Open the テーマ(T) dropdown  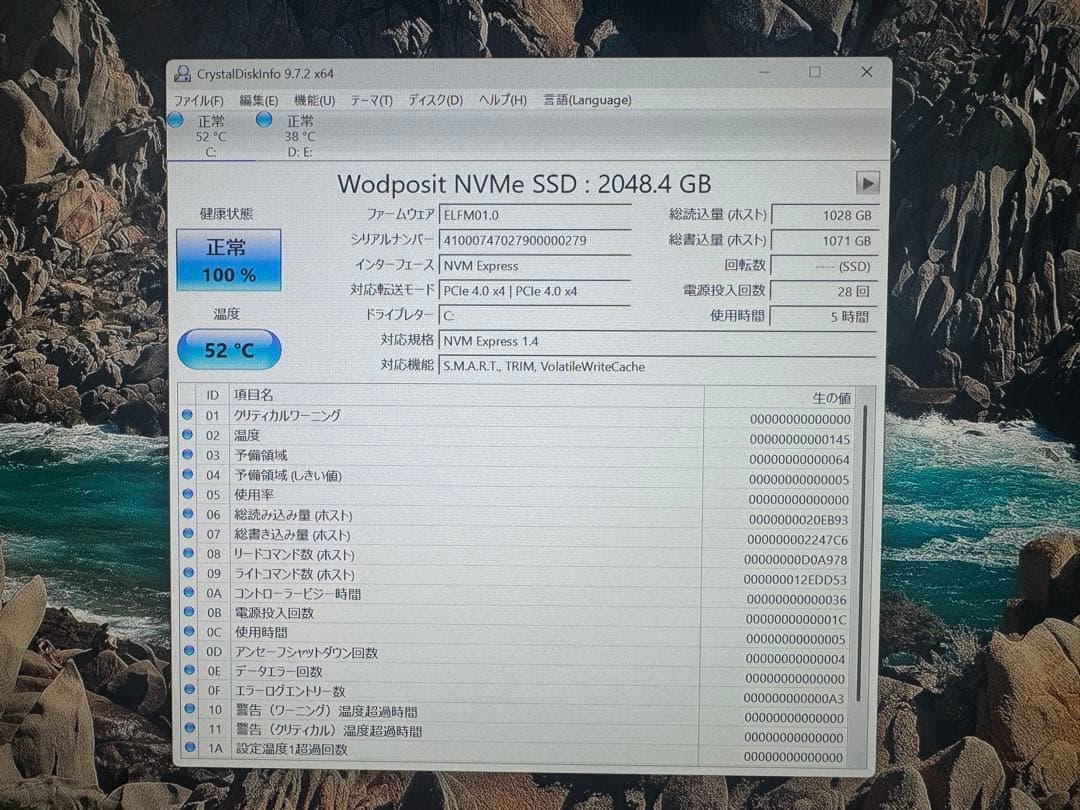tap(369, 100)
